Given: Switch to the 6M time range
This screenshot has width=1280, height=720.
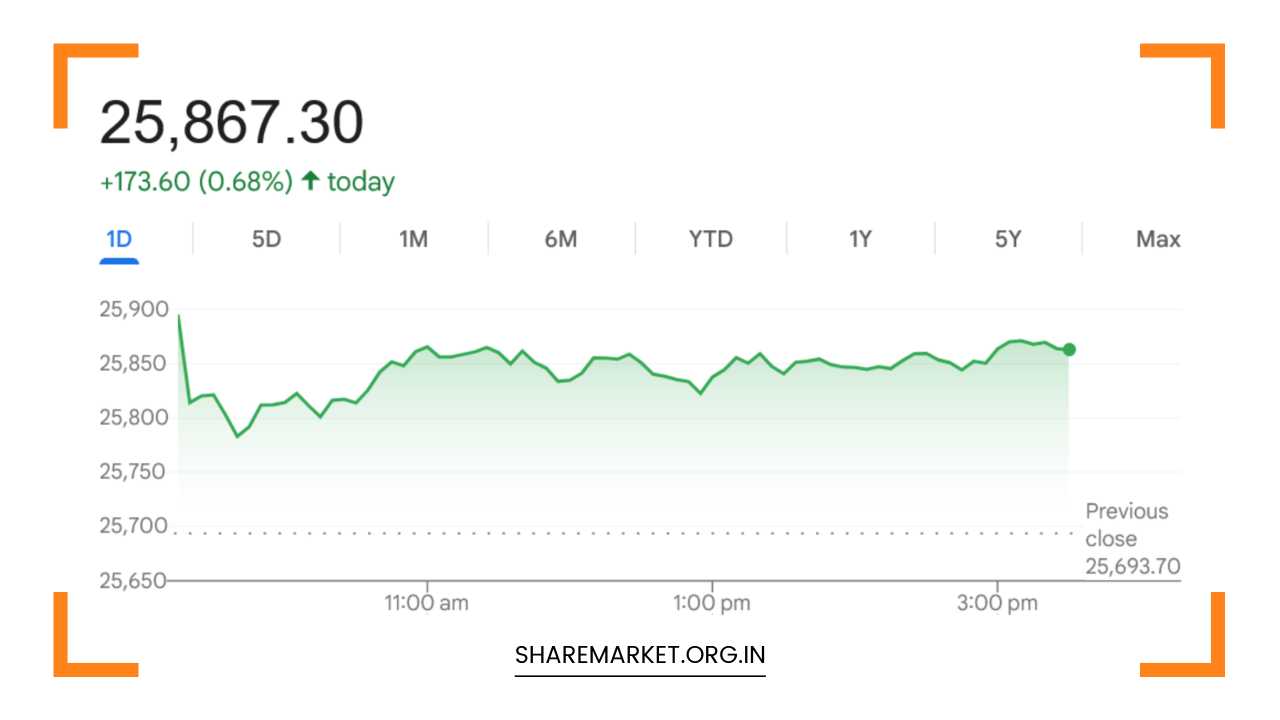Looking at the screenshot, I should pyautogui.click(x=561, y=239).
